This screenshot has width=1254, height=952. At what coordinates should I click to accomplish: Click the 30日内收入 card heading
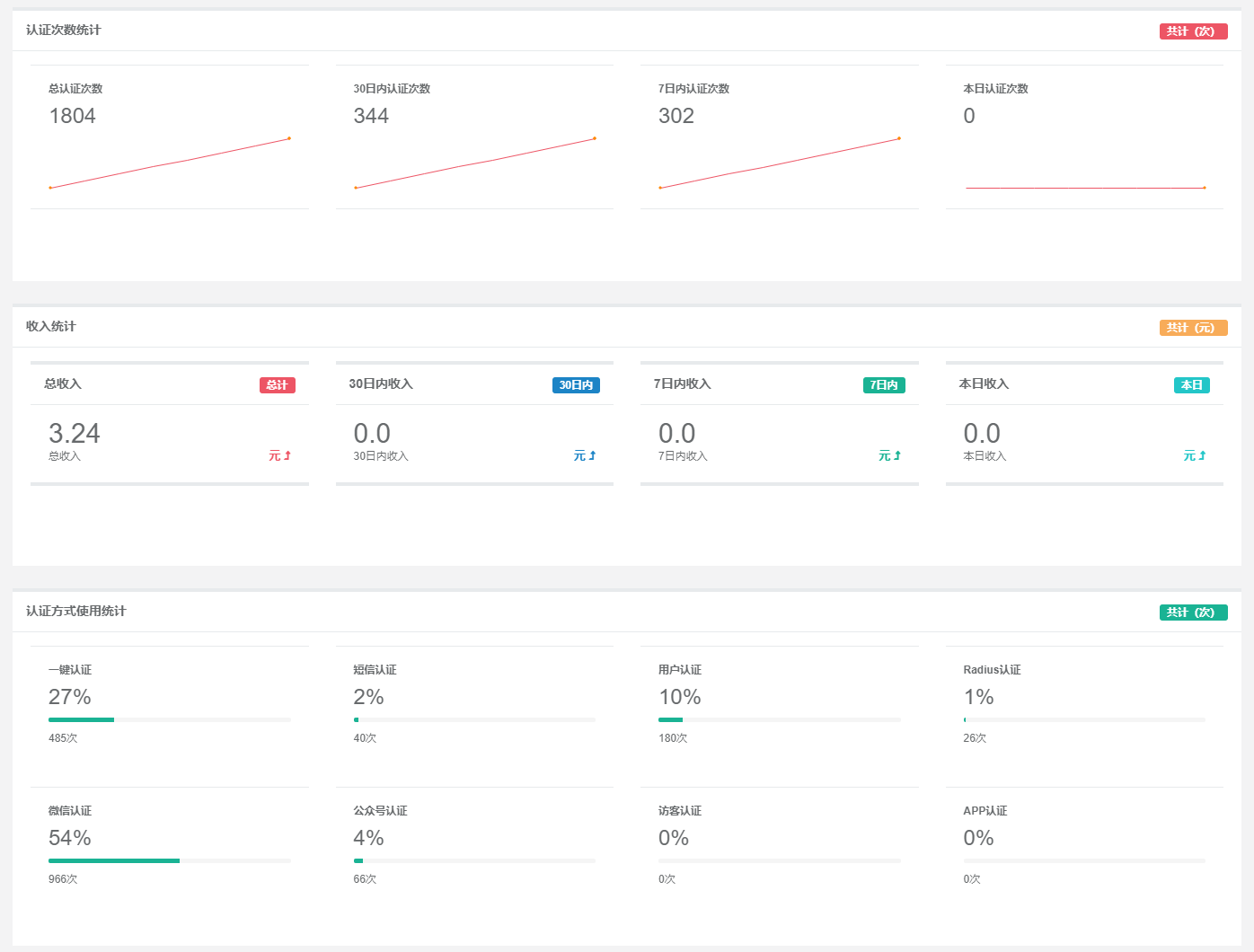[381, 383]
